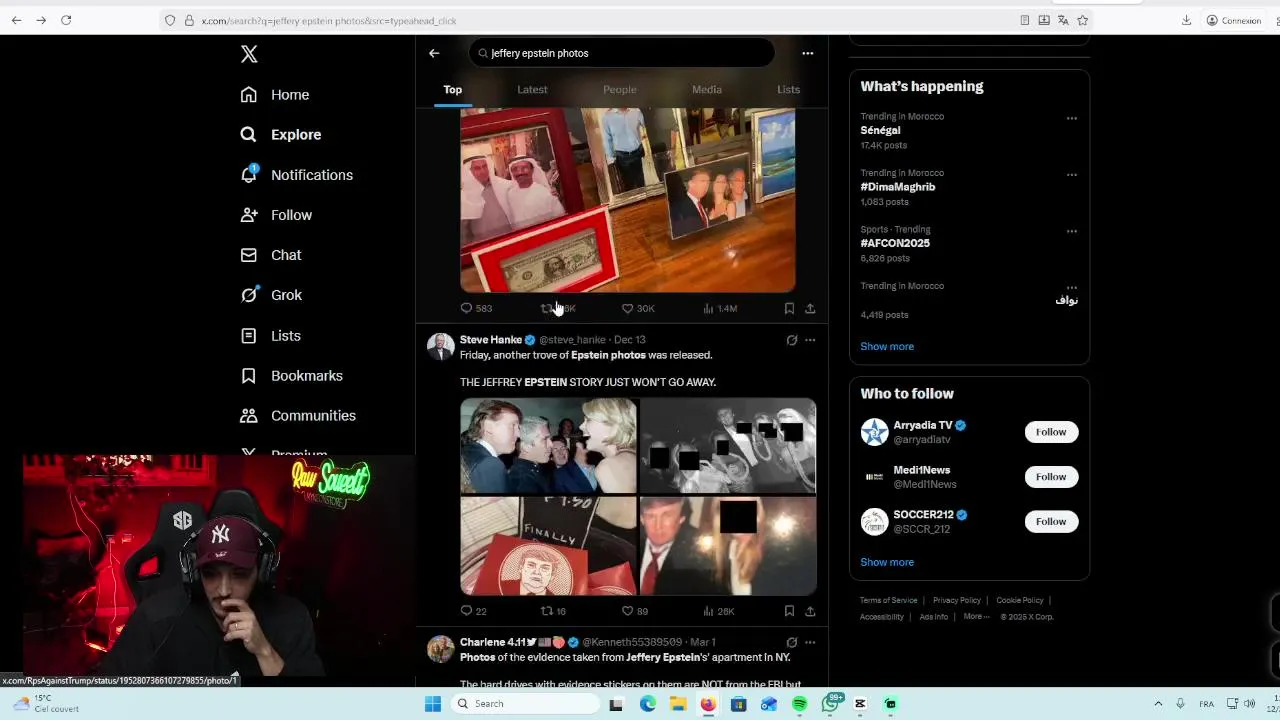1280x720 pixels.
Task: Open the red Trump illustration photo
Action: [x=548, y=546]
